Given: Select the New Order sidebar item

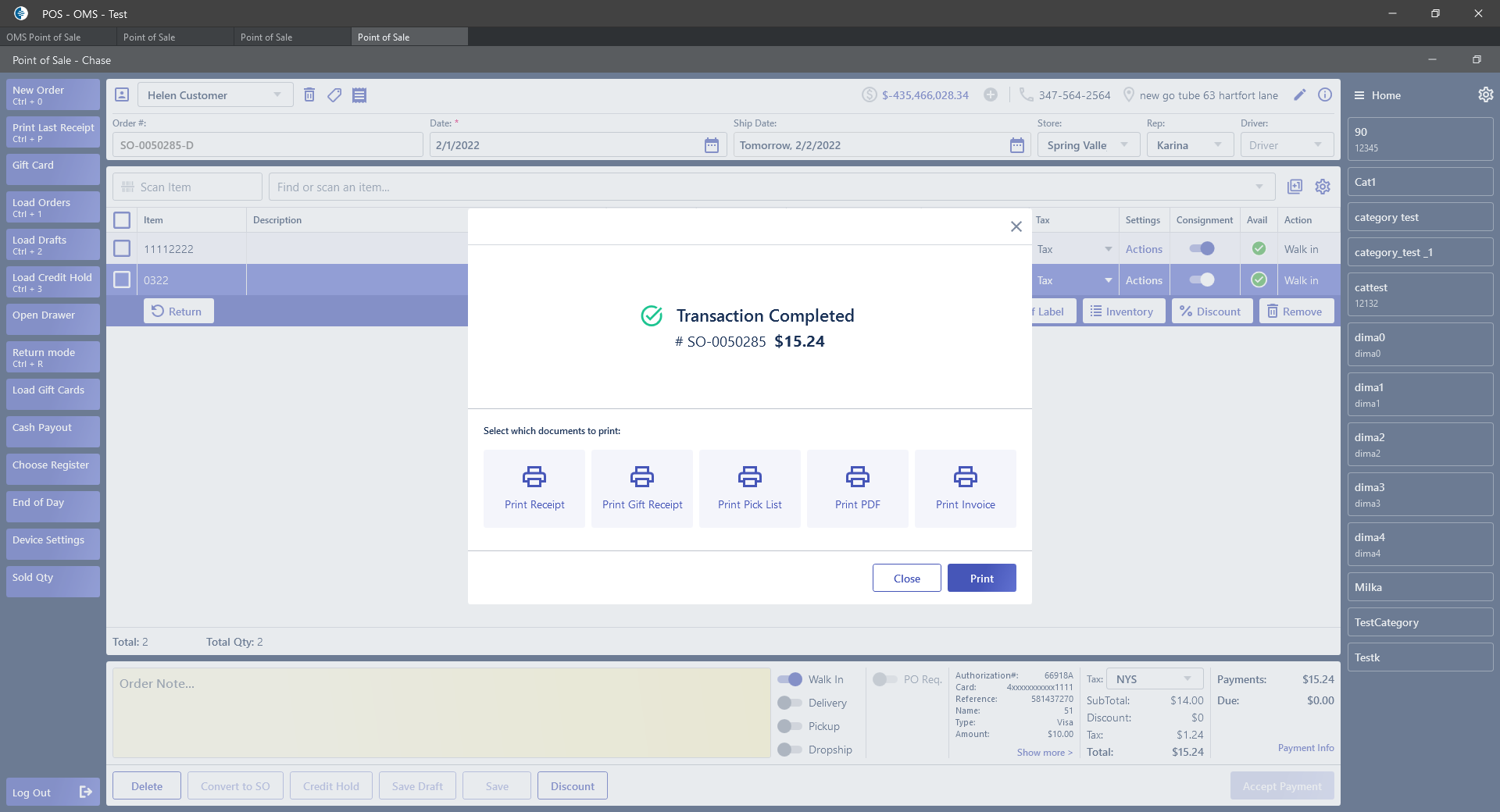Looking at the screenshot, I should pyautogui.click(x=53, y=94).
